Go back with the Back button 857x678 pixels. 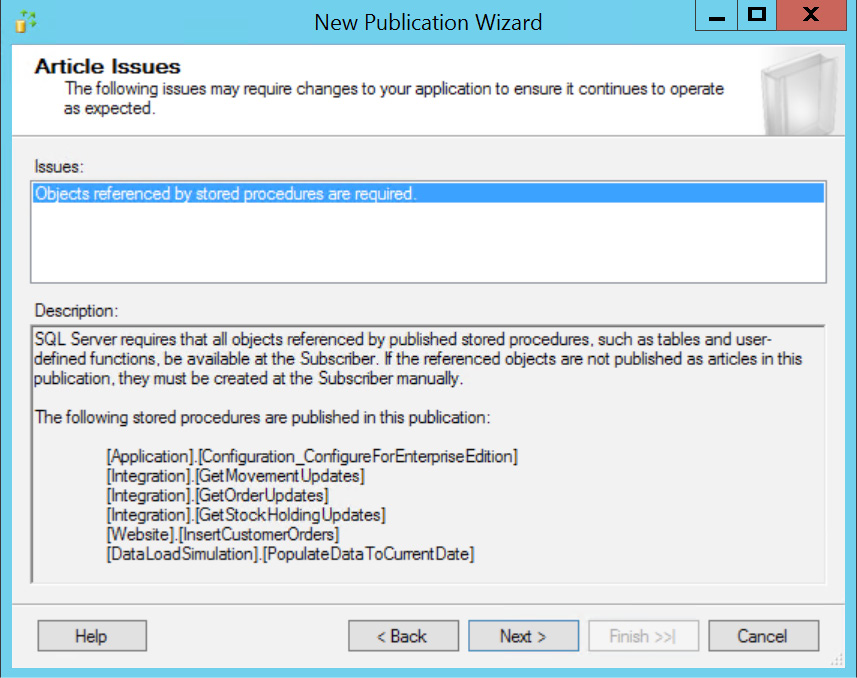(403, 635)
